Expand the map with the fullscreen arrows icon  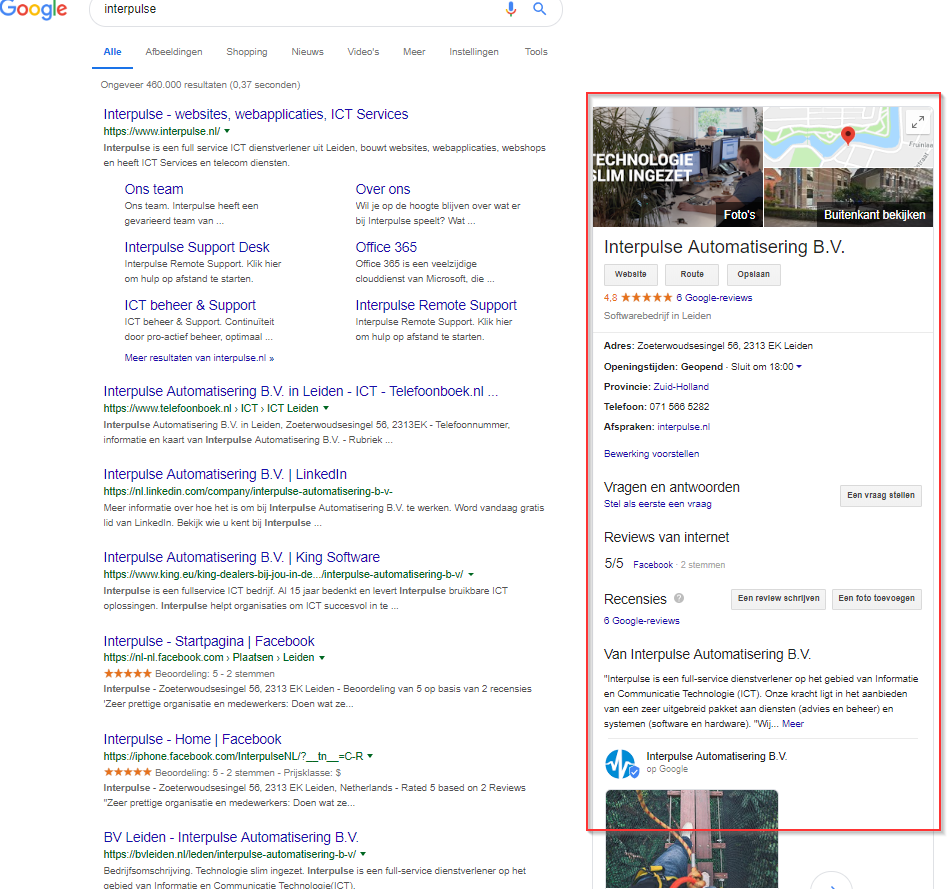(x=918, y=122)
